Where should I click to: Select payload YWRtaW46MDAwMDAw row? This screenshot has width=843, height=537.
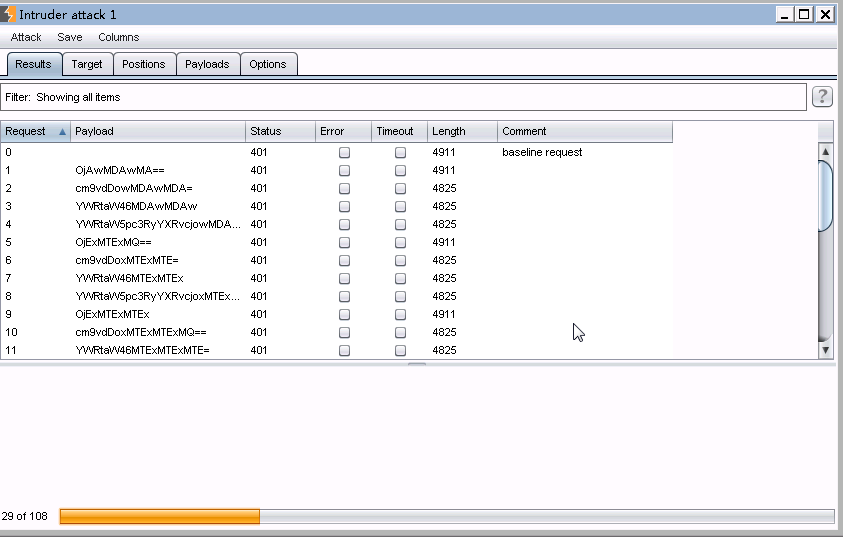pyautogui.click(x=337, y=206)
